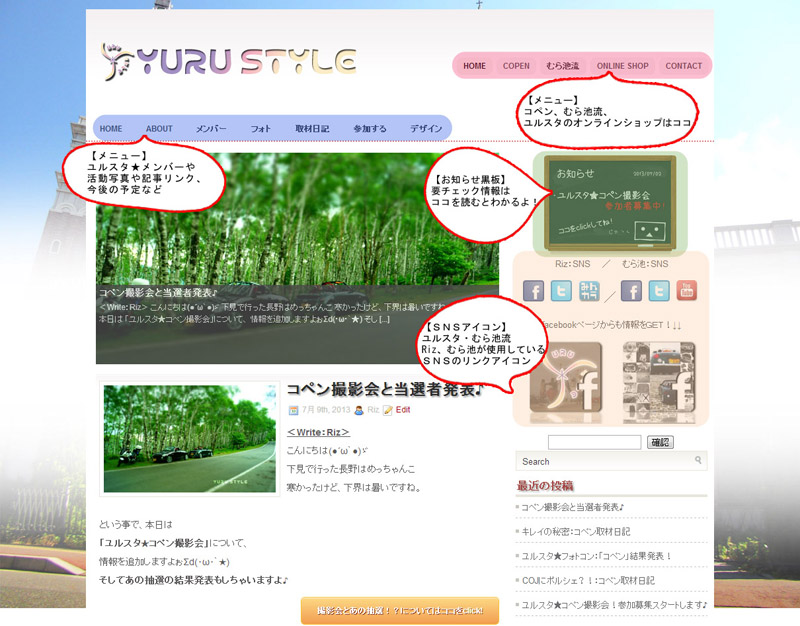Focus the Search input field

(x=610, y=461)
